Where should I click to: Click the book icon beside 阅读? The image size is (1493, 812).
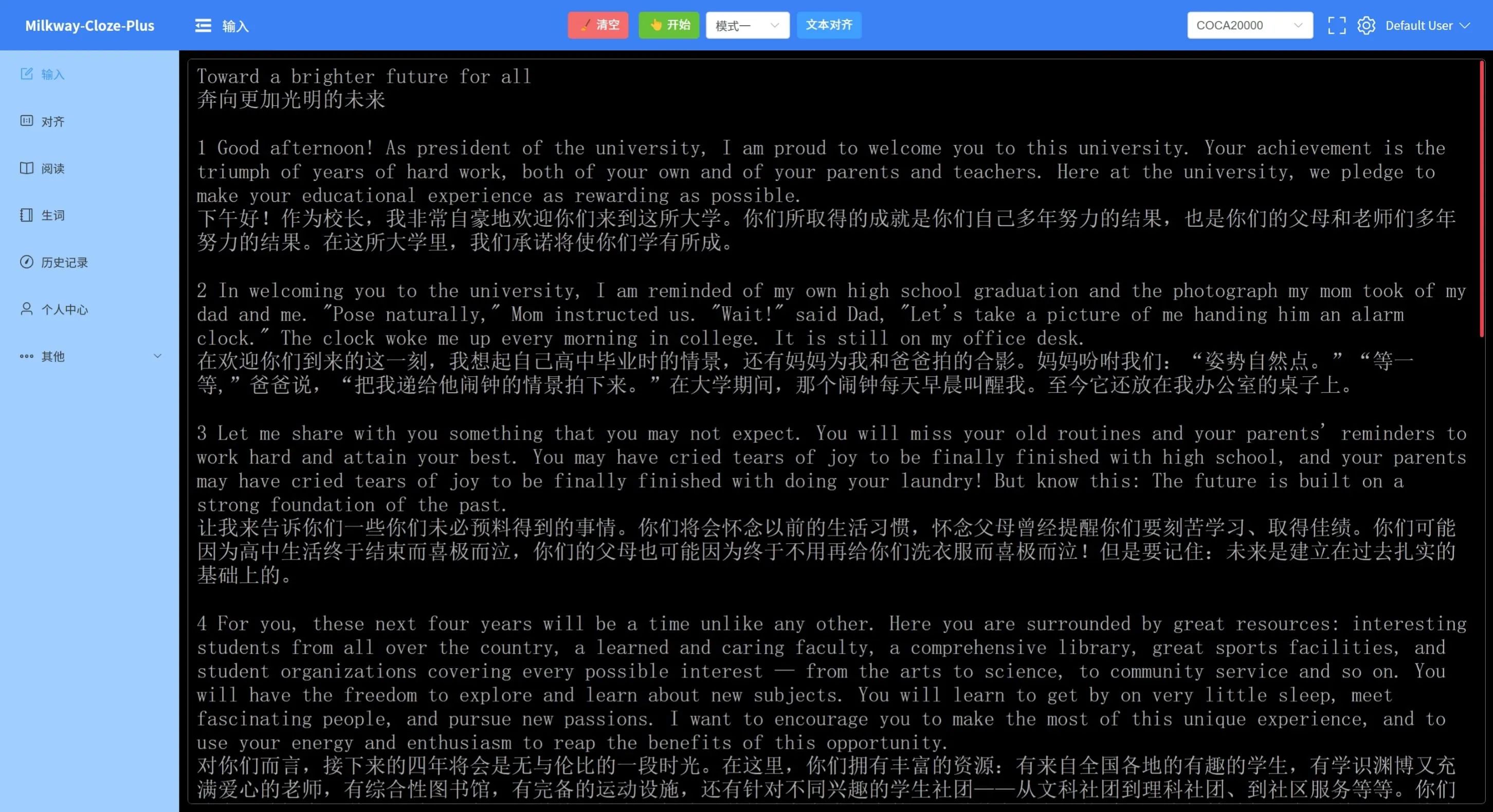27,168
